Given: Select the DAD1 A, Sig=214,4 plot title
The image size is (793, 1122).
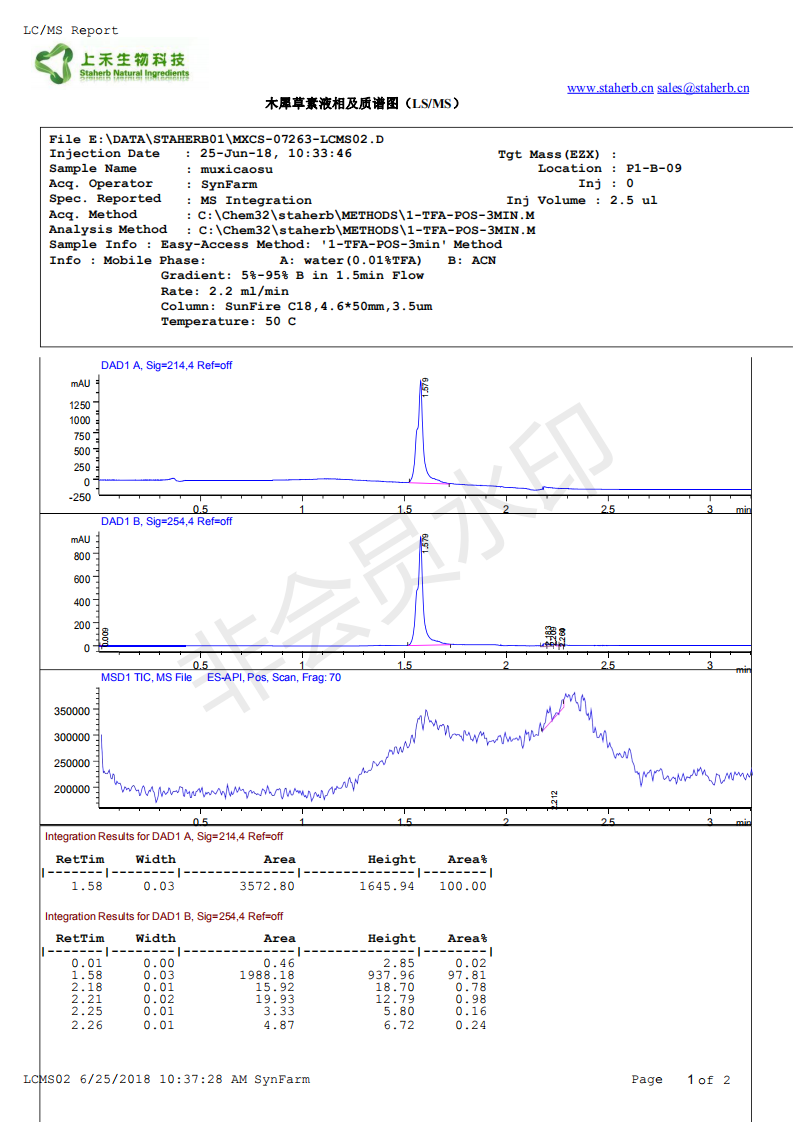Looking at the screenshot, I should [166, 365].
